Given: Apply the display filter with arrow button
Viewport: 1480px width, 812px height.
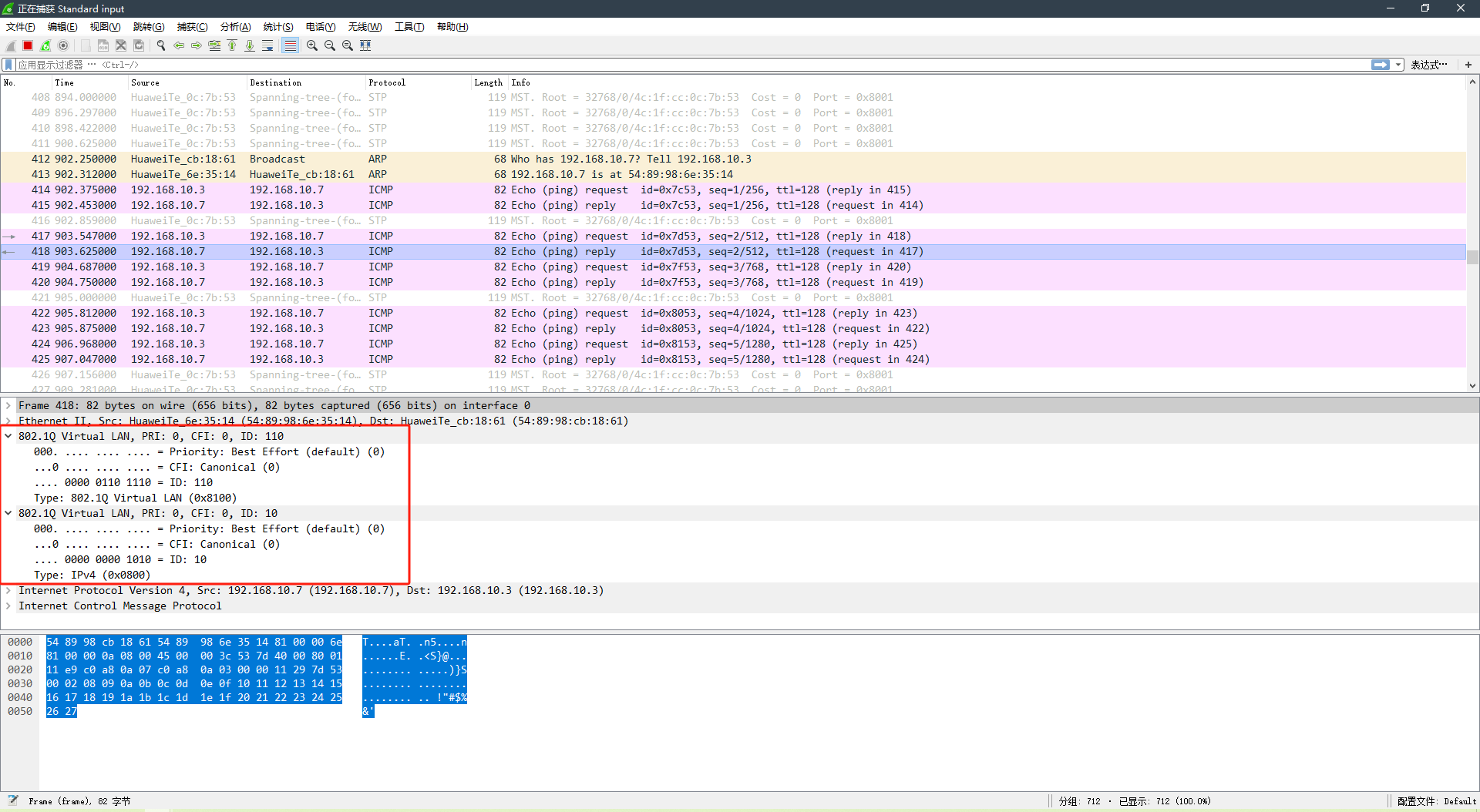Looking at the screenshot, I should pyautogui.click(x=1381, y=65).
